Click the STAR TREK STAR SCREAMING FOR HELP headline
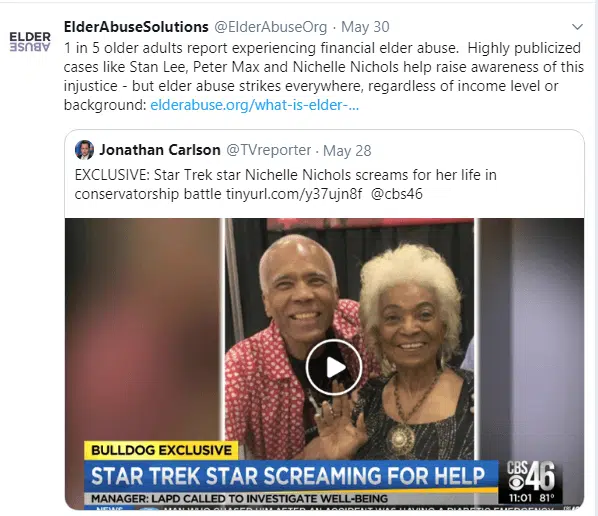This screenshot has width=598, height=516. pos(288,476)
